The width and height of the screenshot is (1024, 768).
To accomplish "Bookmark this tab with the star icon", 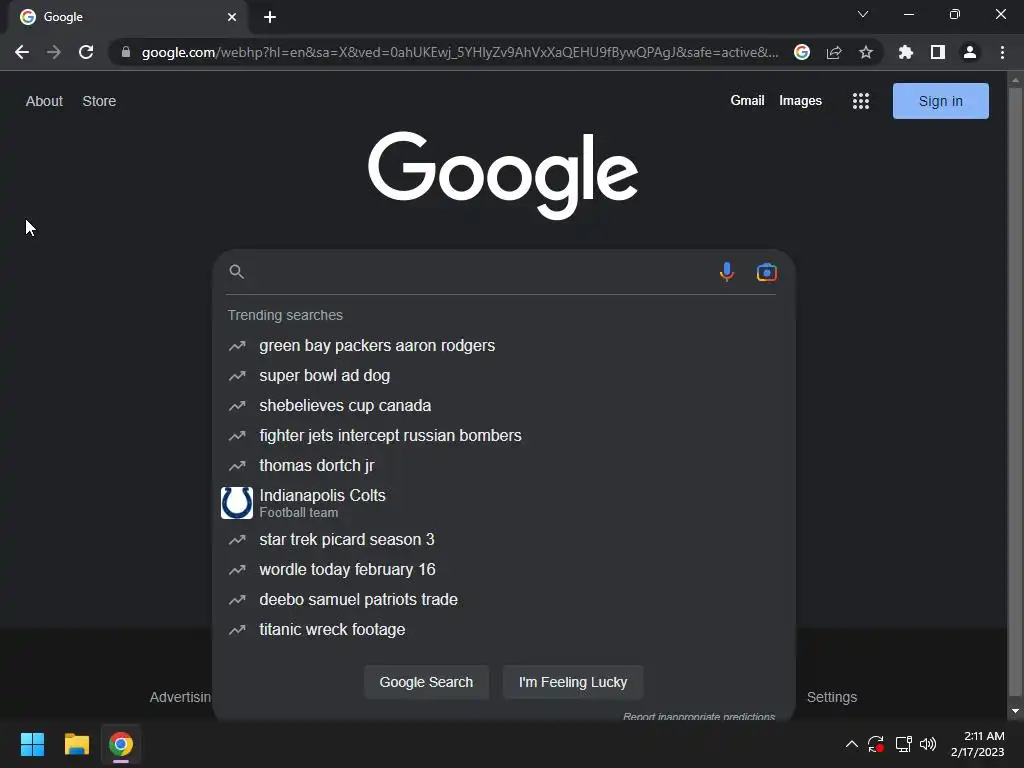I will coord(866,52).
